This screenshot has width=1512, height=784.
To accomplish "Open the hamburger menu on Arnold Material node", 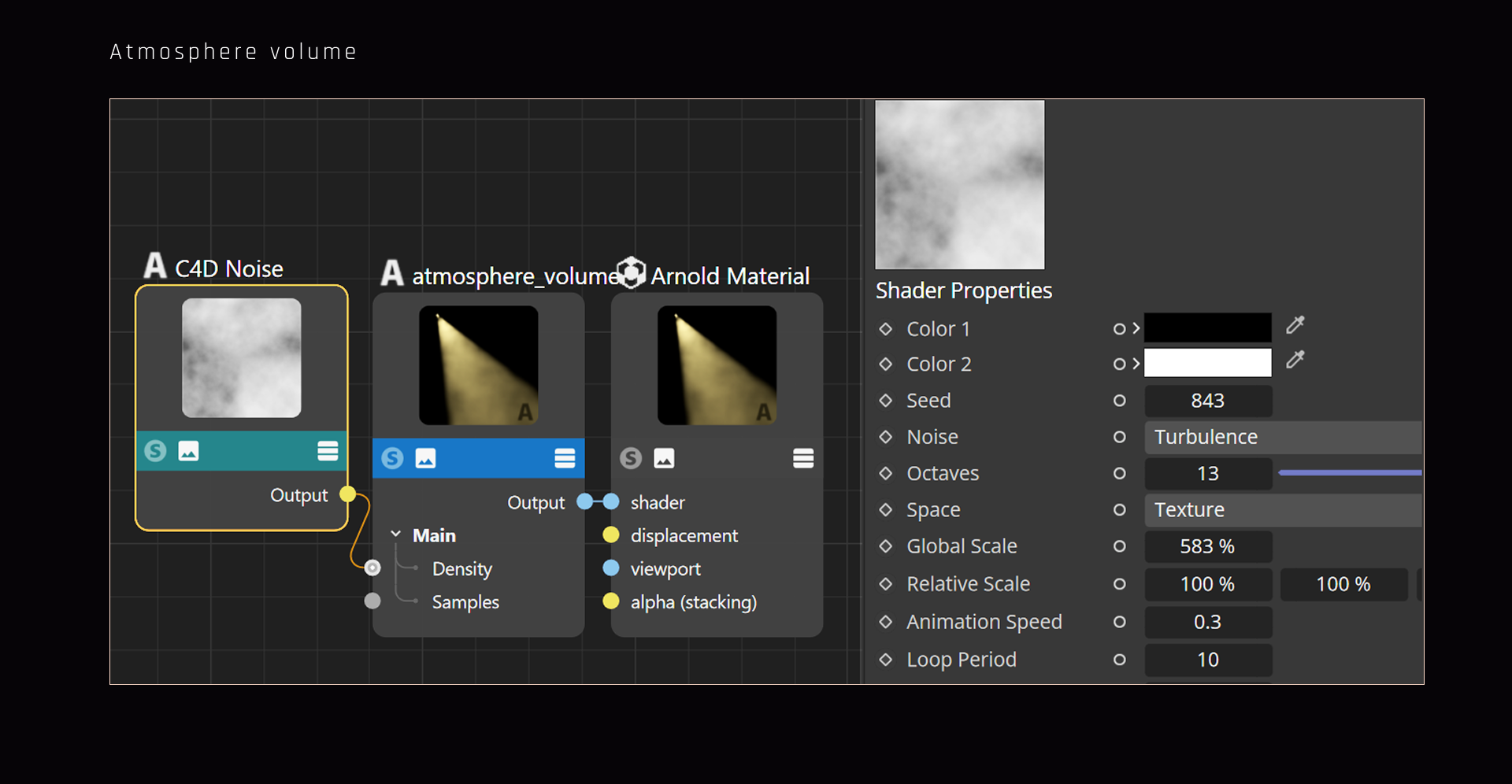I will click(x=803, y=458).
